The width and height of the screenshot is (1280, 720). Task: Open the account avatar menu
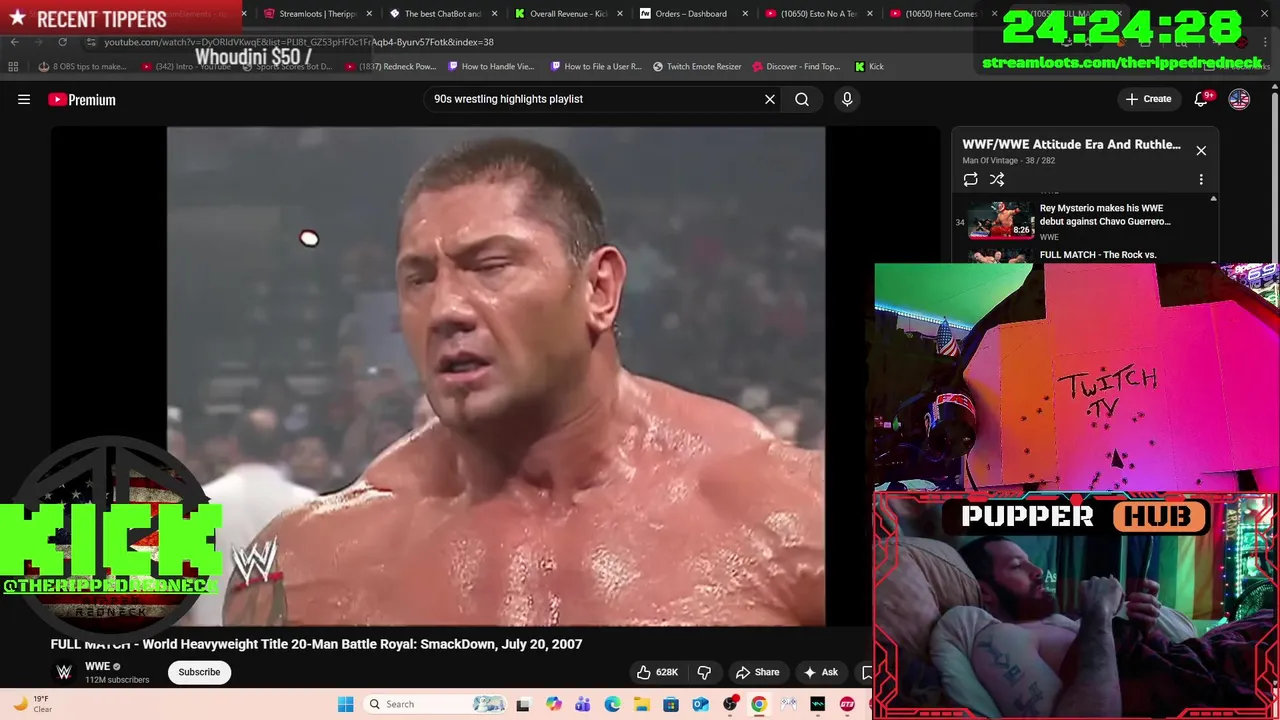[x=1239, y=99]
